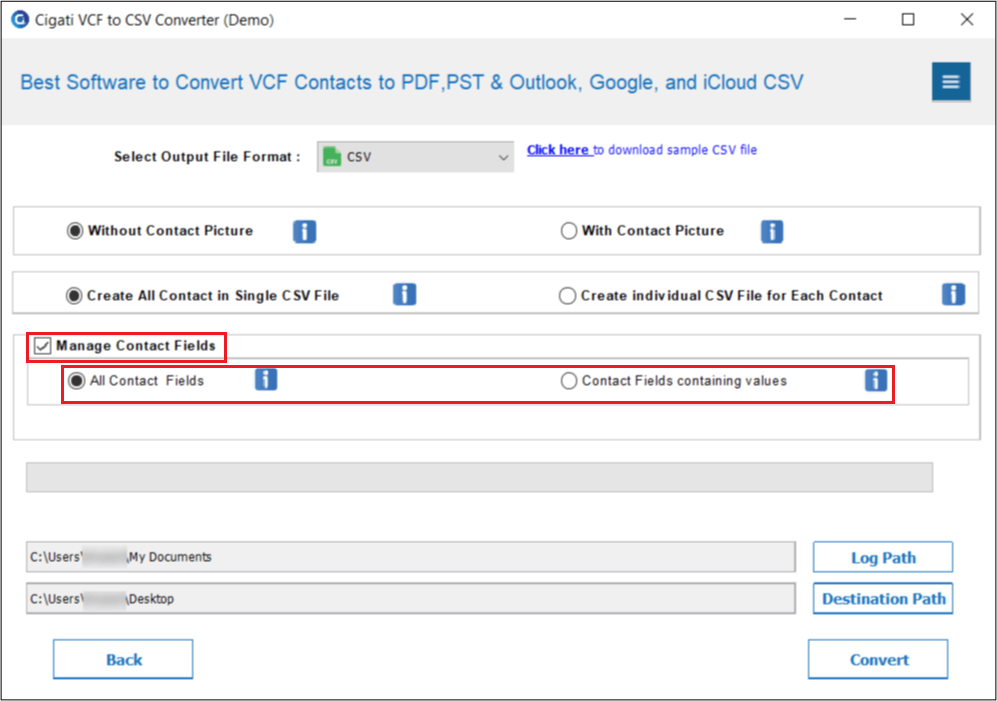This screenshot has height=701, width=997.
Task: Toggle the Manage Contact Fields checkbox
Action: pyautogui.click(x=43, y=346)
